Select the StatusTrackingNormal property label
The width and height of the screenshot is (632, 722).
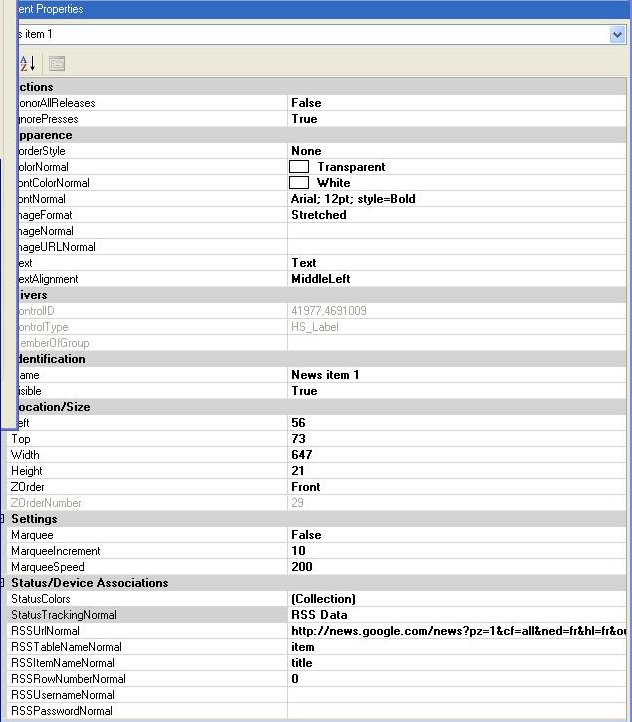coord(64,615)
